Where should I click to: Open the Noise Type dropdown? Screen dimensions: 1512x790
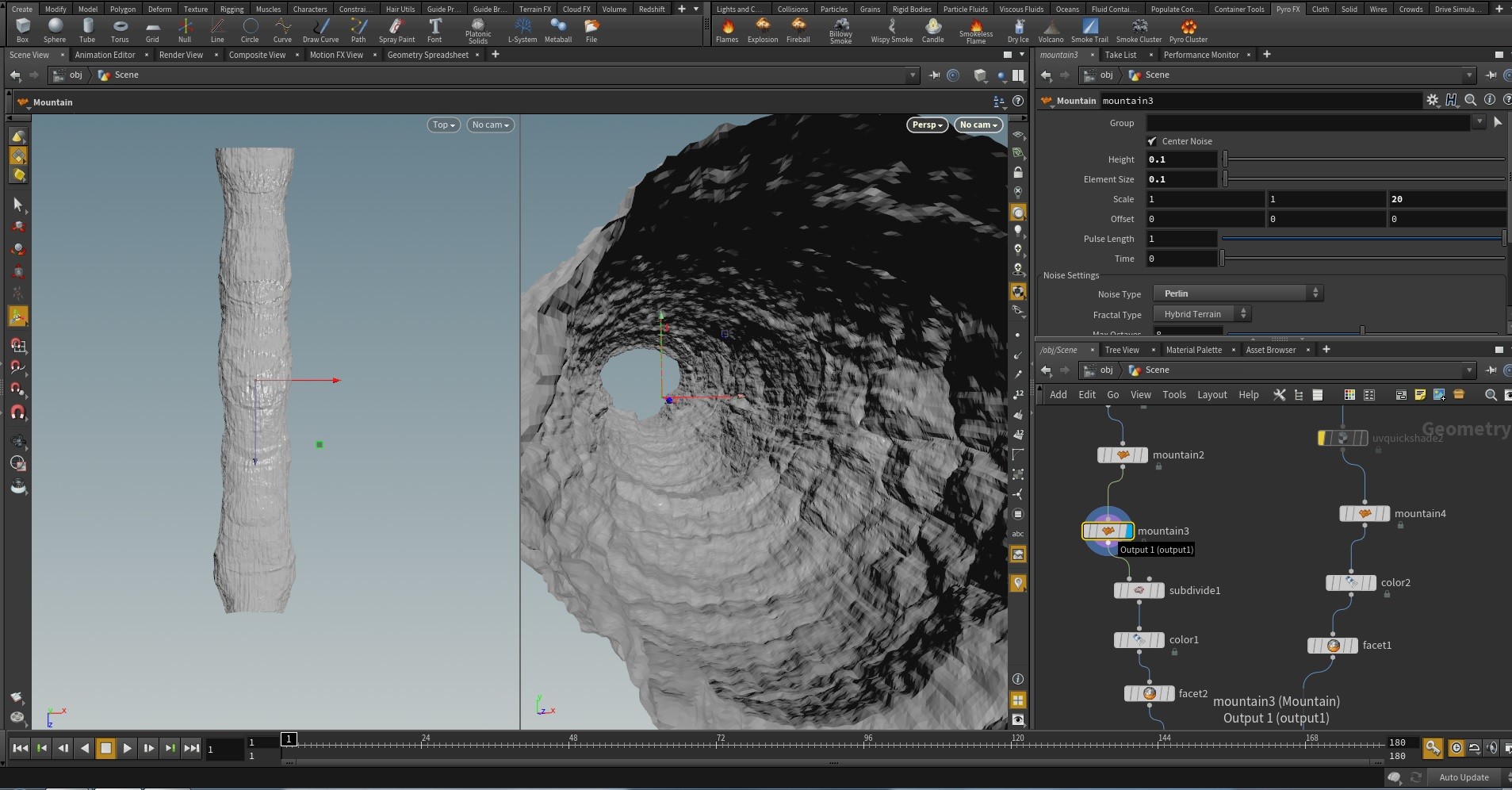[1238, 293]
